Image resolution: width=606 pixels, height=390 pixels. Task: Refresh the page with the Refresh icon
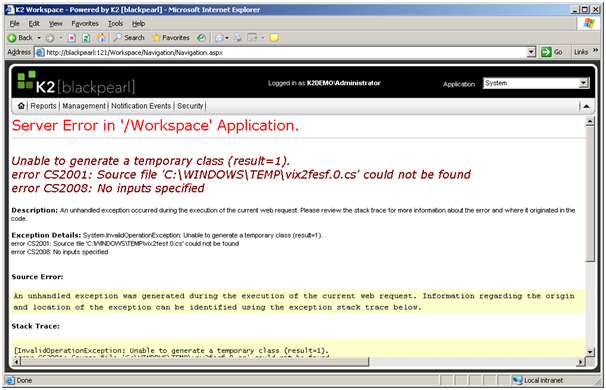pyautogui.click(x=86, y=38)
